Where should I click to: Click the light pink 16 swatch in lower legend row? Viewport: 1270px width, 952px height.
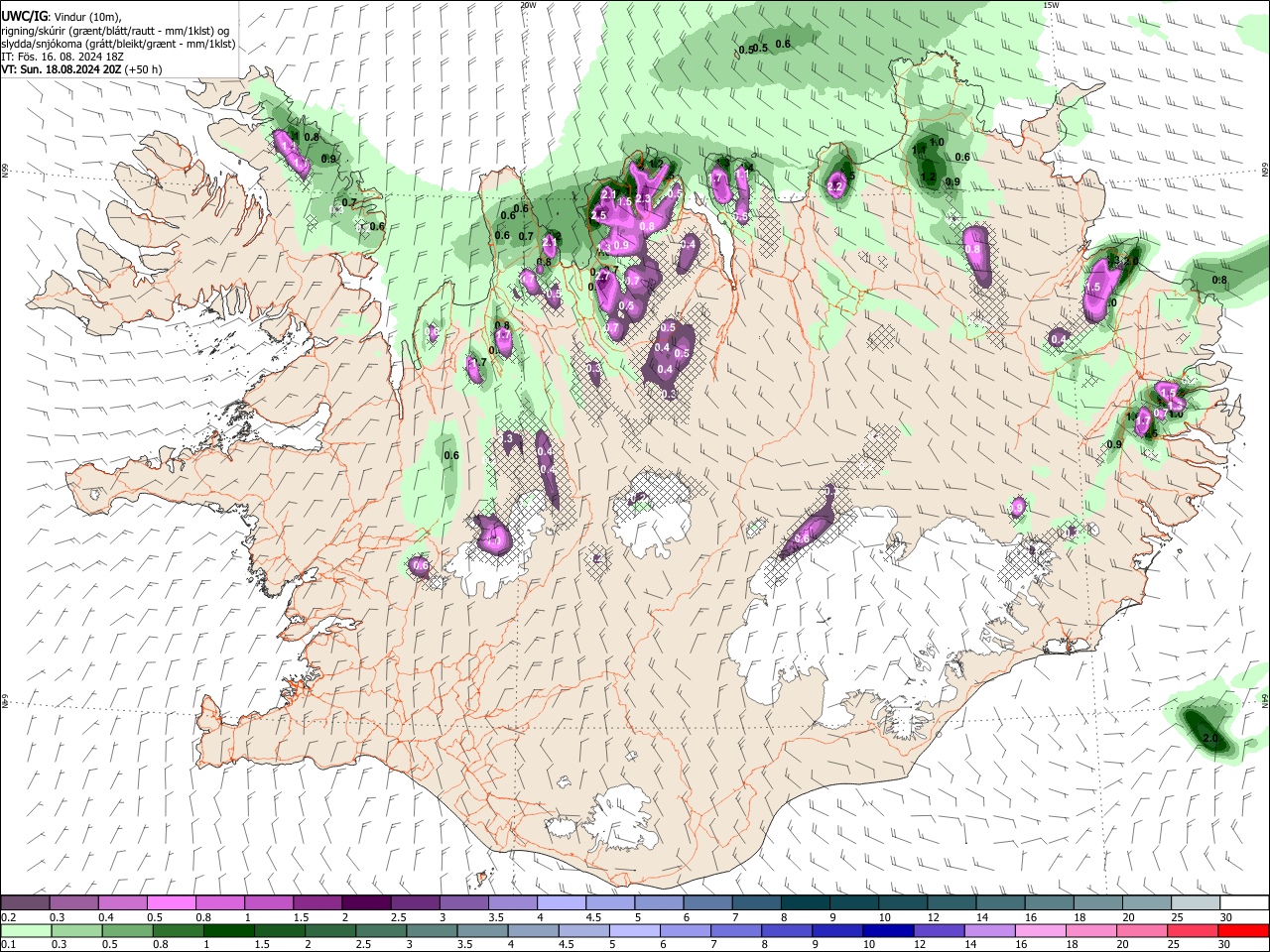pyautogui.click(x=1039, y=930)
